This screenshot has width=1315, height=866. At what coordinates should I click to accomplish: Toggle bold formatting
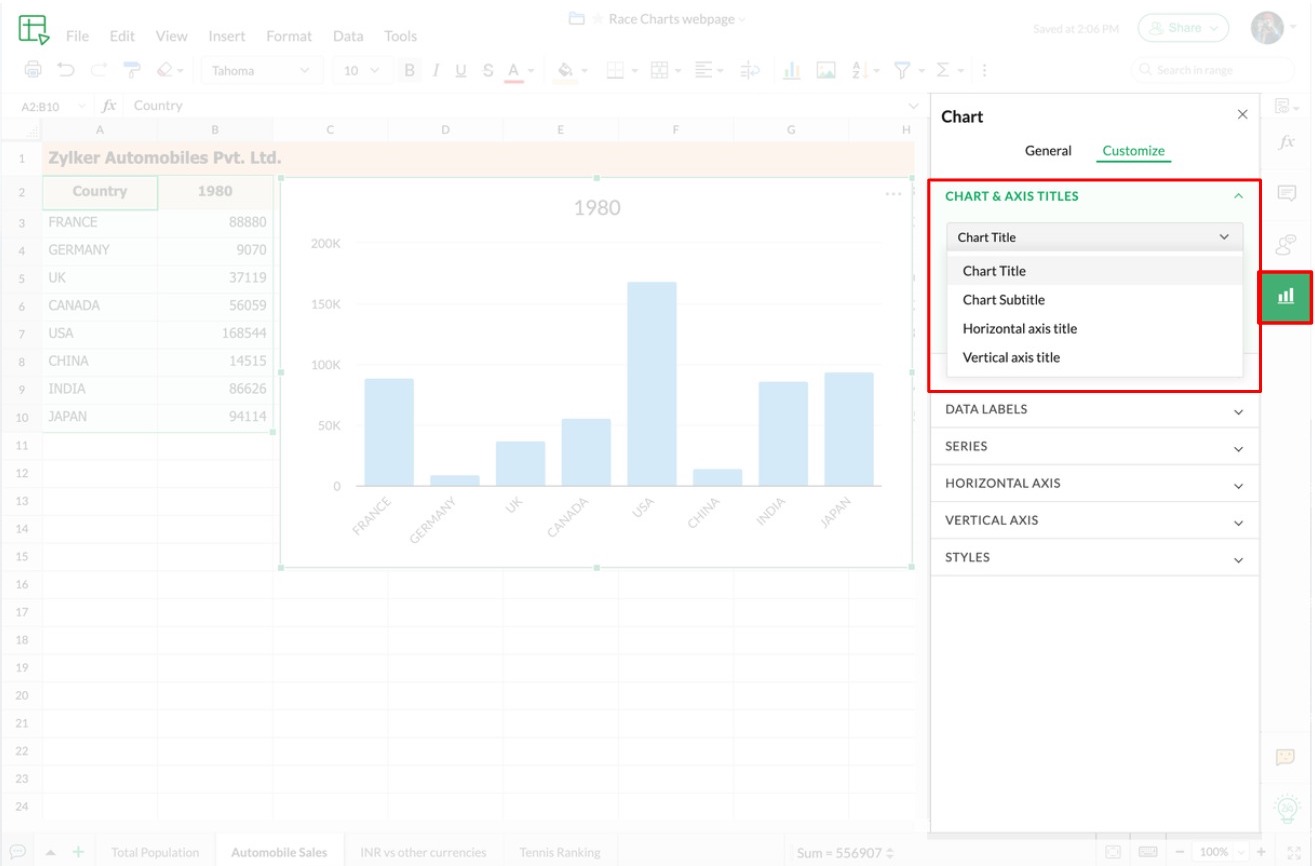[x=409, y=70]
